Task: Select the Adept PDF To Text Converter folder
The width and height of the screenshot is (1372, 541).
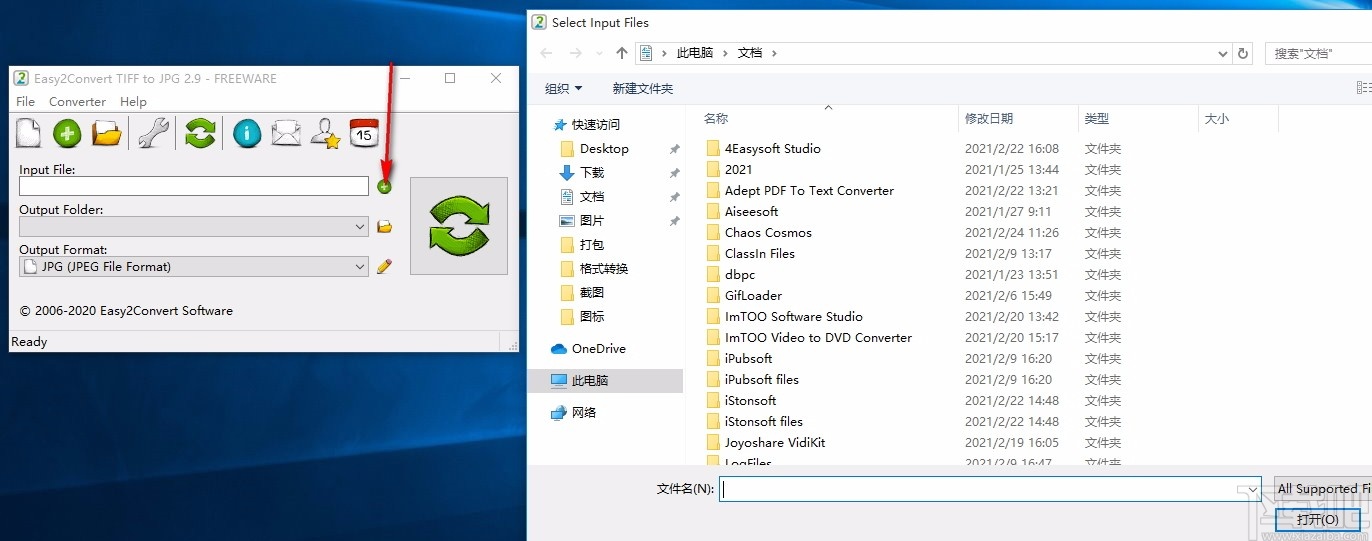Action: pyautogui.click(x=809, y=191)
